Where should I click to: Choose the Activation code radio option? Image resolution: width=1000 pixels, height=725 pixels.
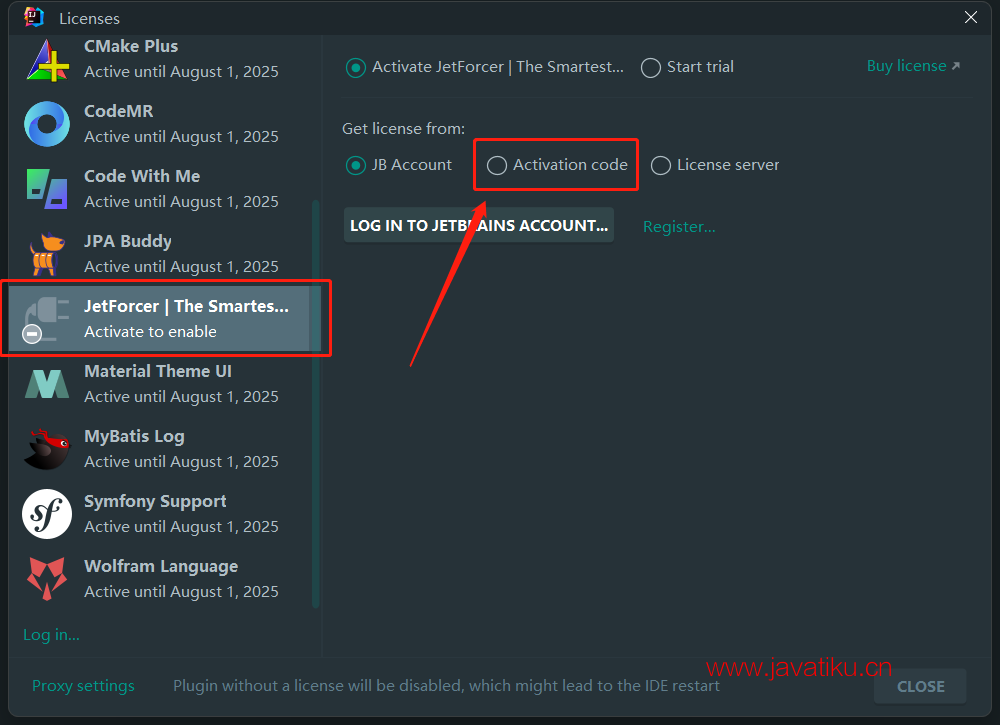[x=497, y=166]
